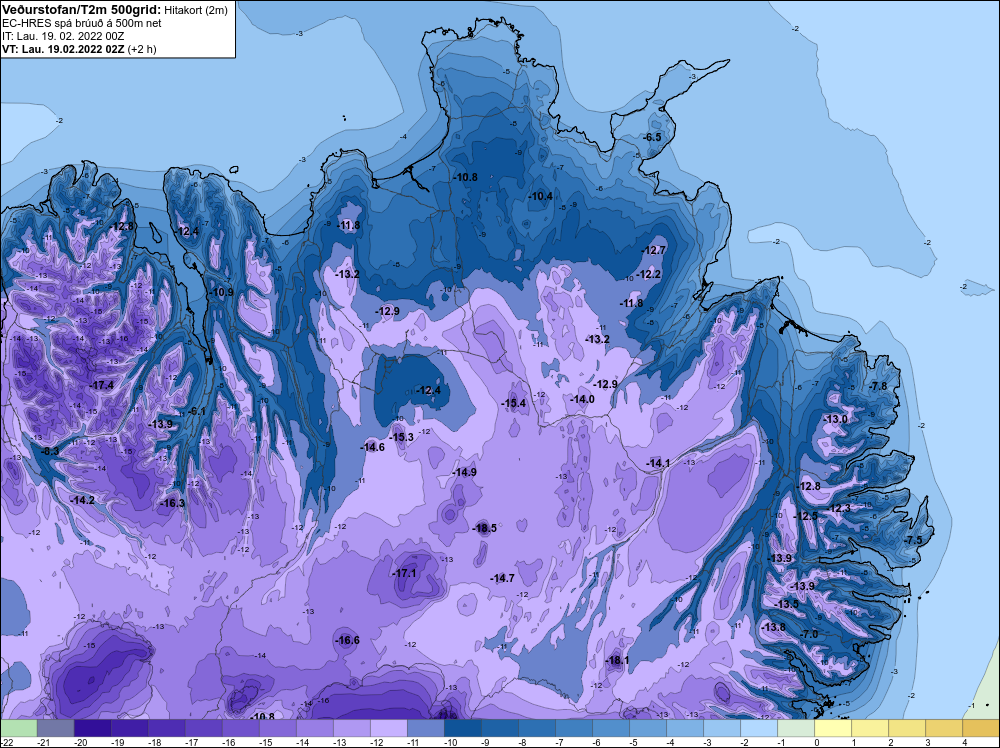Click the -10.9 temperature reading
Viewport: 1000px width, 748px height.
(222, 293)
